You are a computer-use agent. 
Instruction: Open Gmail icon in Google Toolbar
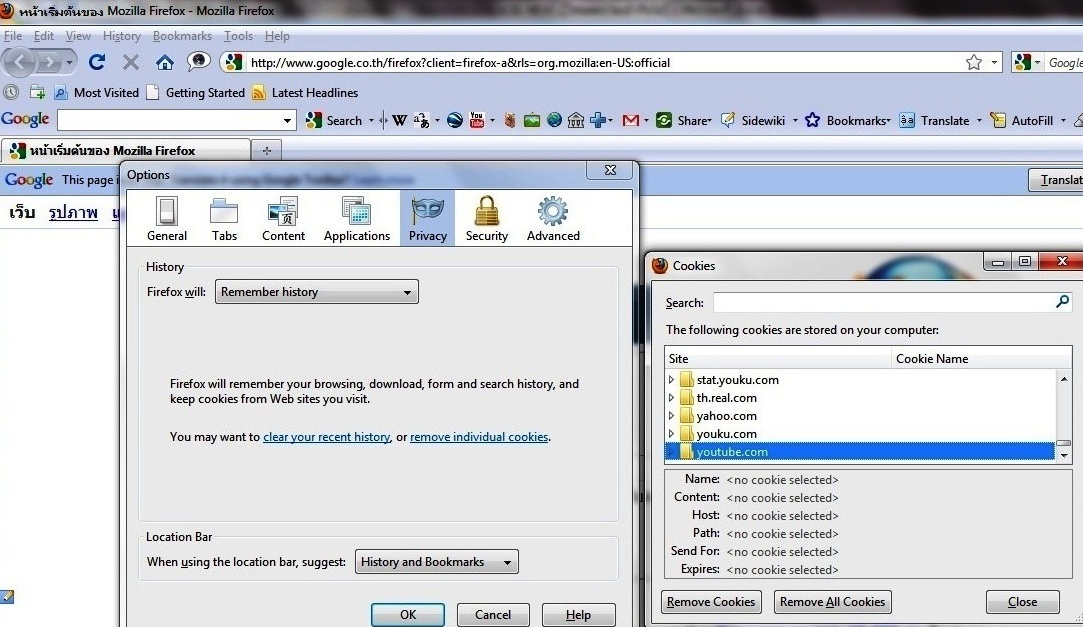[630, 120]
